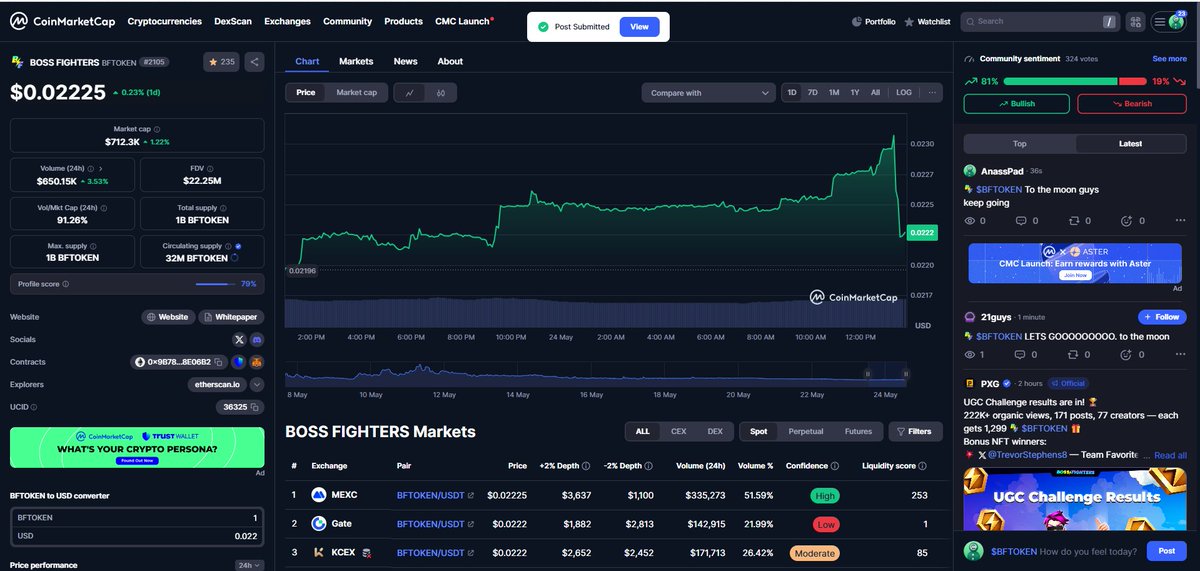Viewport: 1200px width, 571px height.
Task: Add BOSS FIGHTERS to watchlist via star
Action: (221, 62)
